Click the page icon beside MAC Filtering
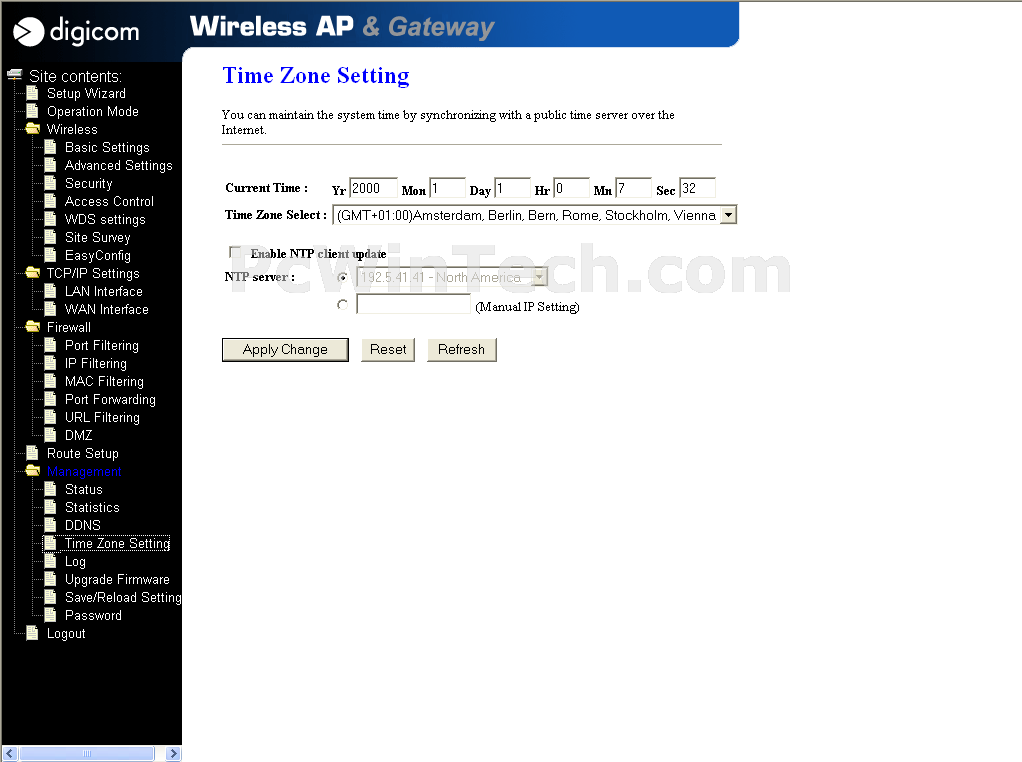The image size is (1022, 762). point(50,381)
